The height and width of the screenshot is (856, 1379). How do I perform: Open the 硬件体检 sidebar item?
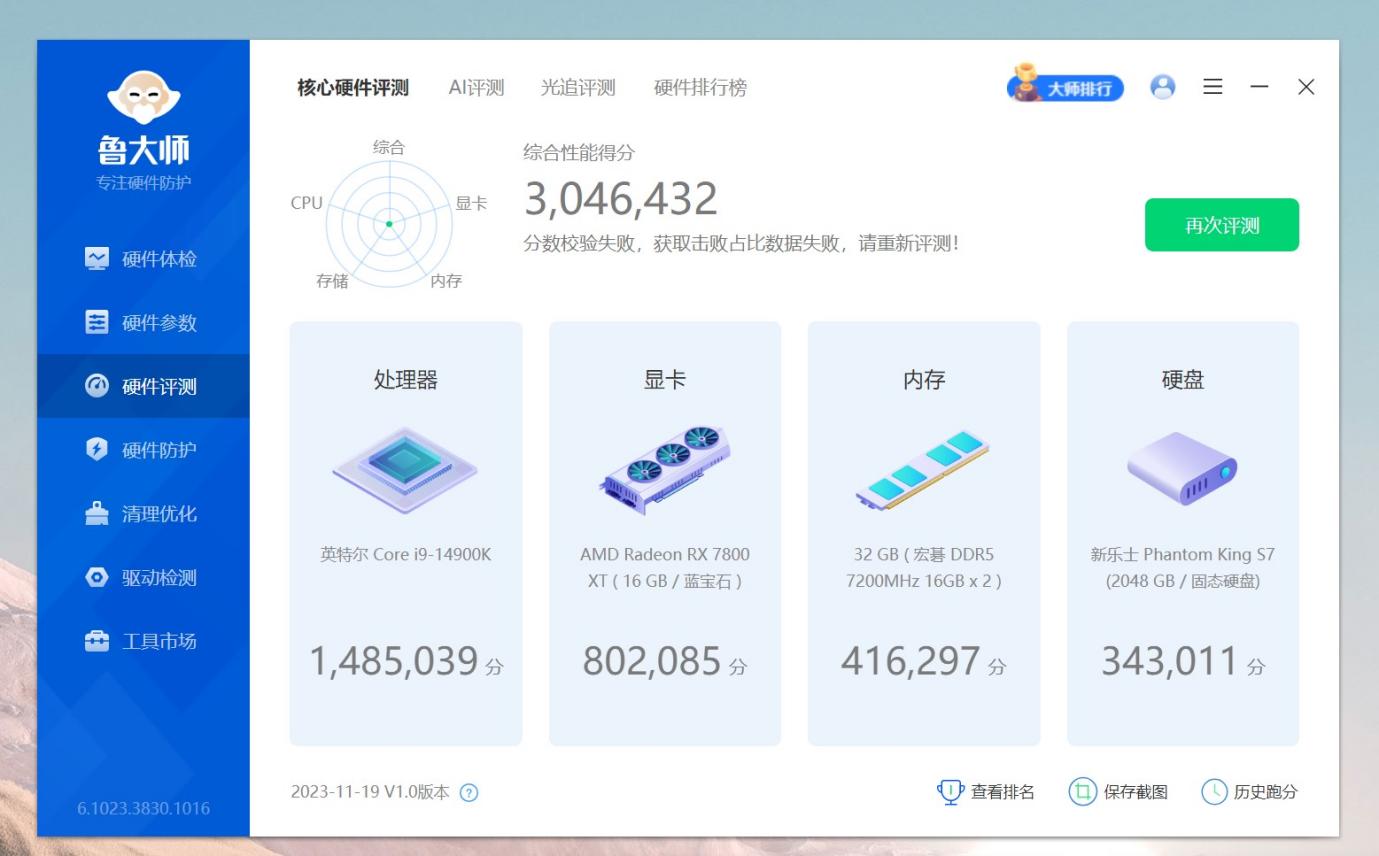(143, 259)
